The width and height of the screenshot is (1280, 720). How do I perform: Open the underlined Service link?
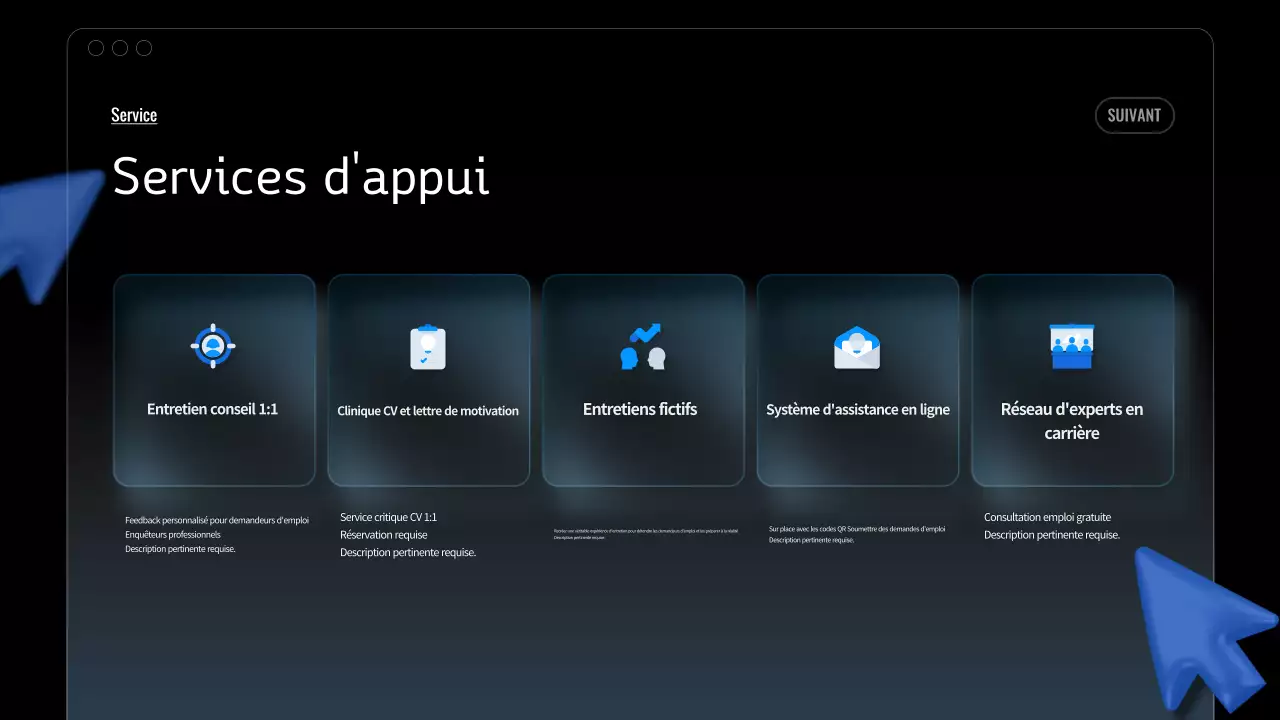click(134, 115)
